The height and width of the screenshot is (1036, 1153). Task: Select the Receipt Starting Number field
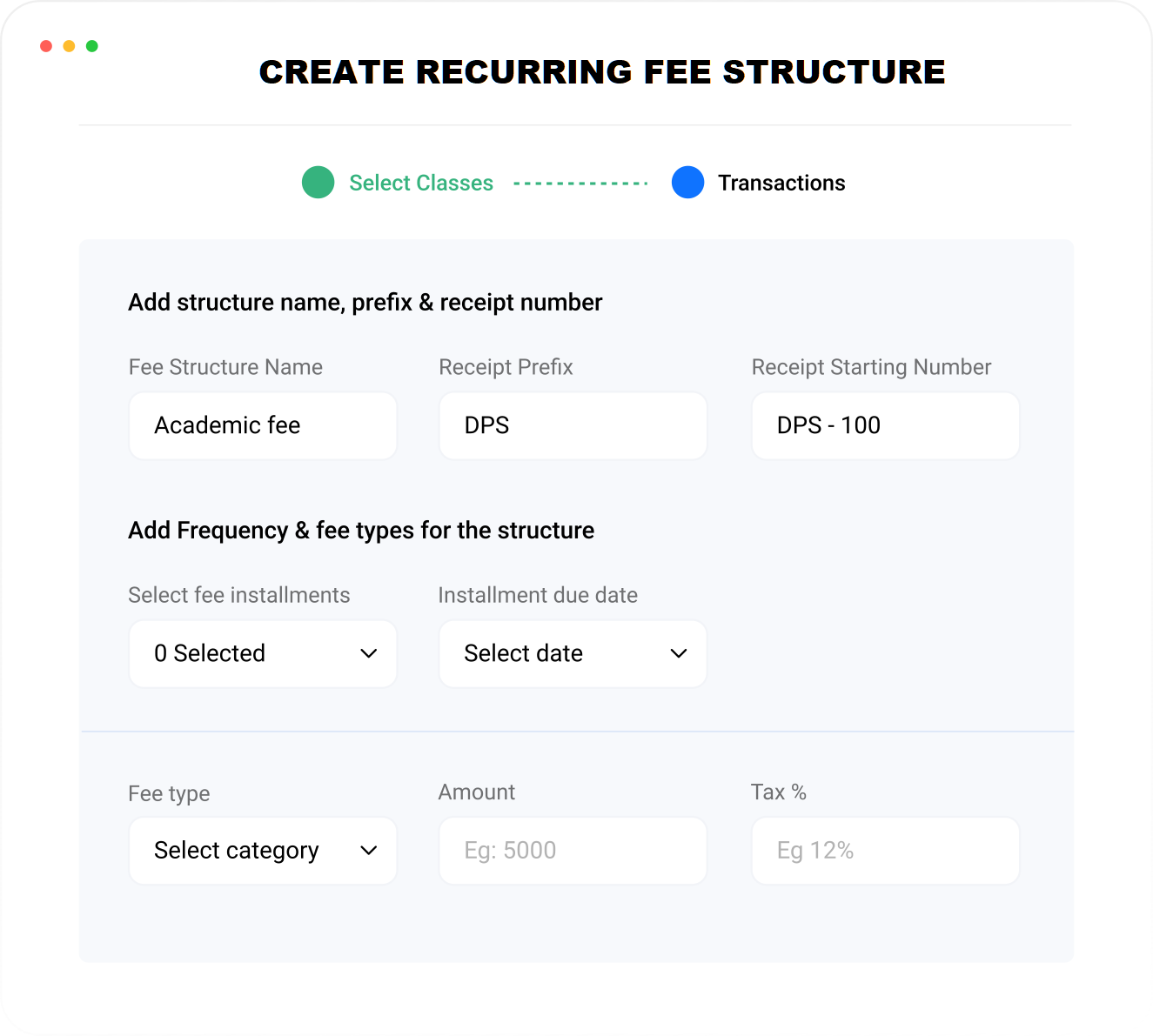pyautogui.click(x=885, y=425)
